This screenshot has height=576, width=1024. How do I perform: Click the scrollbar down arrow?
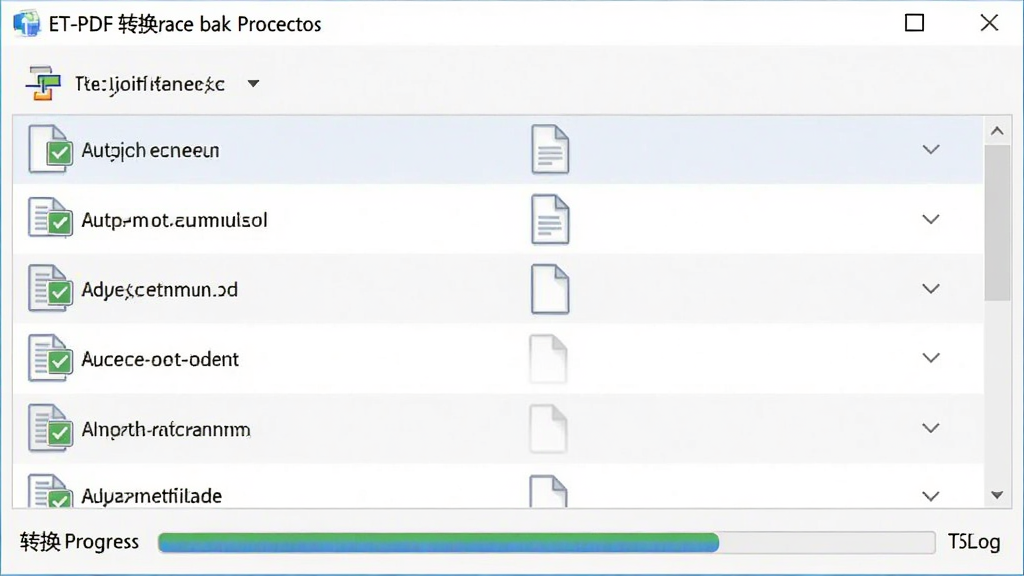pos(997,495)
